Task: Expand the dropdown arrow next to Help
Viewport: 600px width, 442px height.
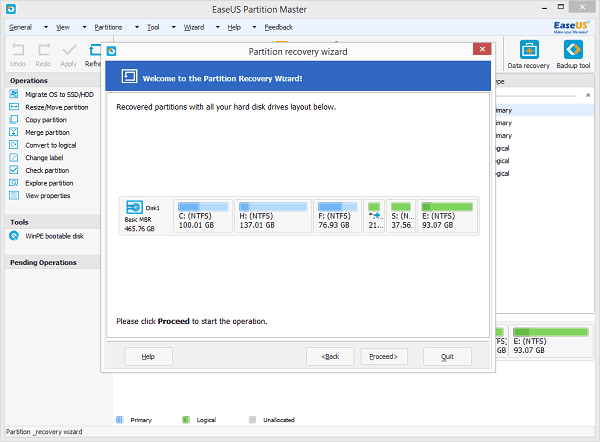Action: click(x=254, y=27)
